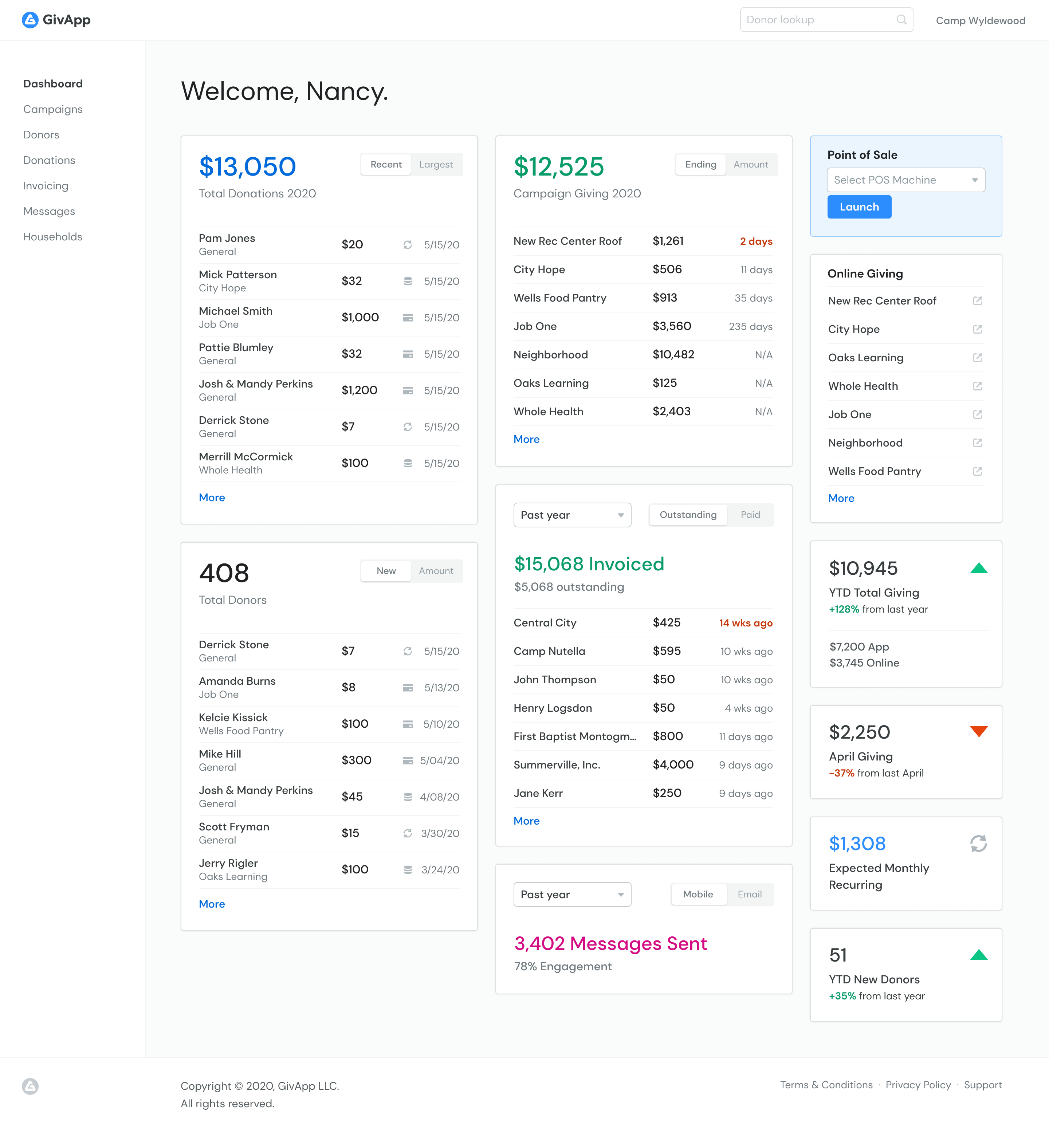
Task: Toggle to the Largest donations view
Action: 436,164
